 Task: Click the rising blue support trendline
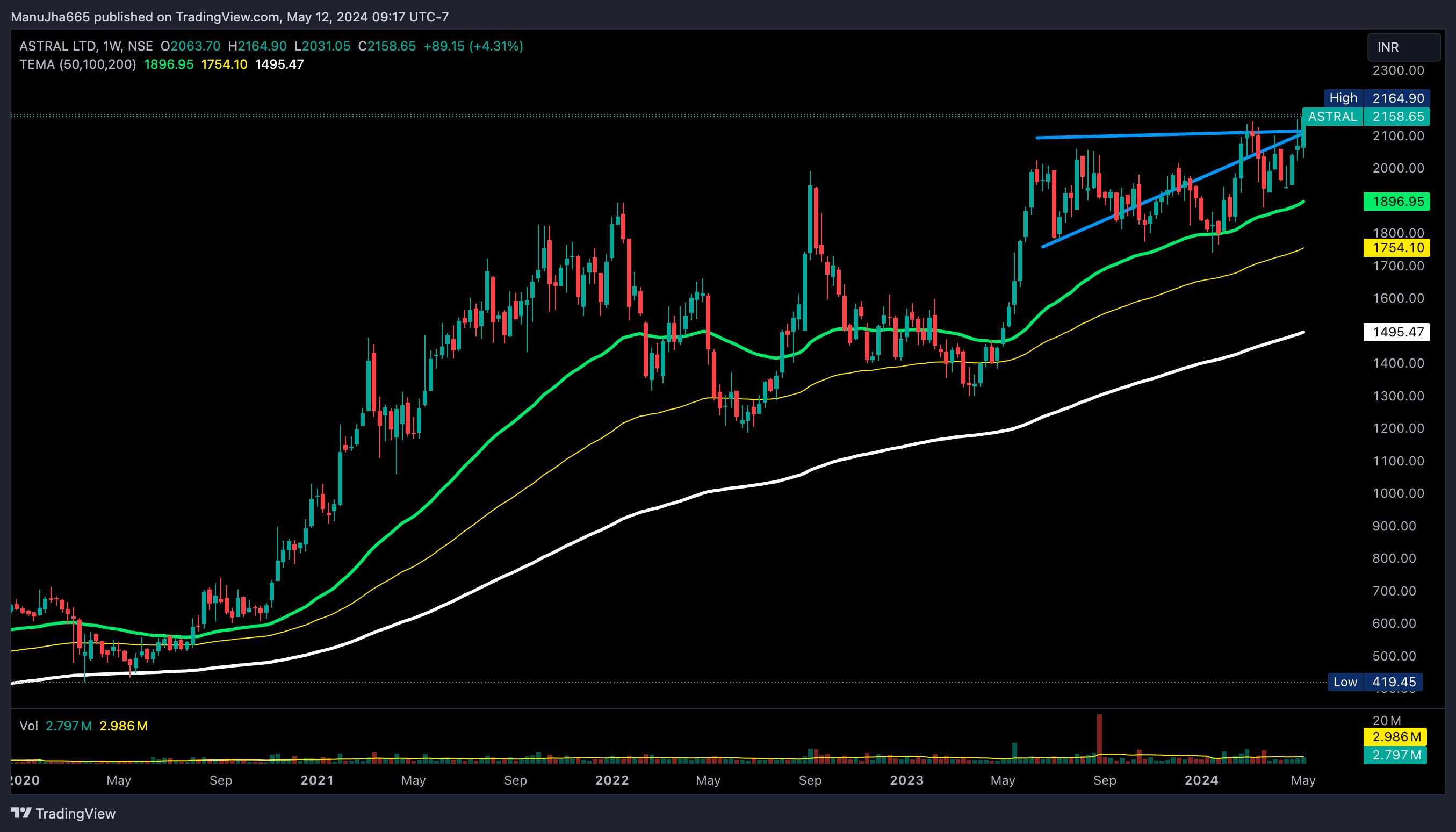[1173, 190]
